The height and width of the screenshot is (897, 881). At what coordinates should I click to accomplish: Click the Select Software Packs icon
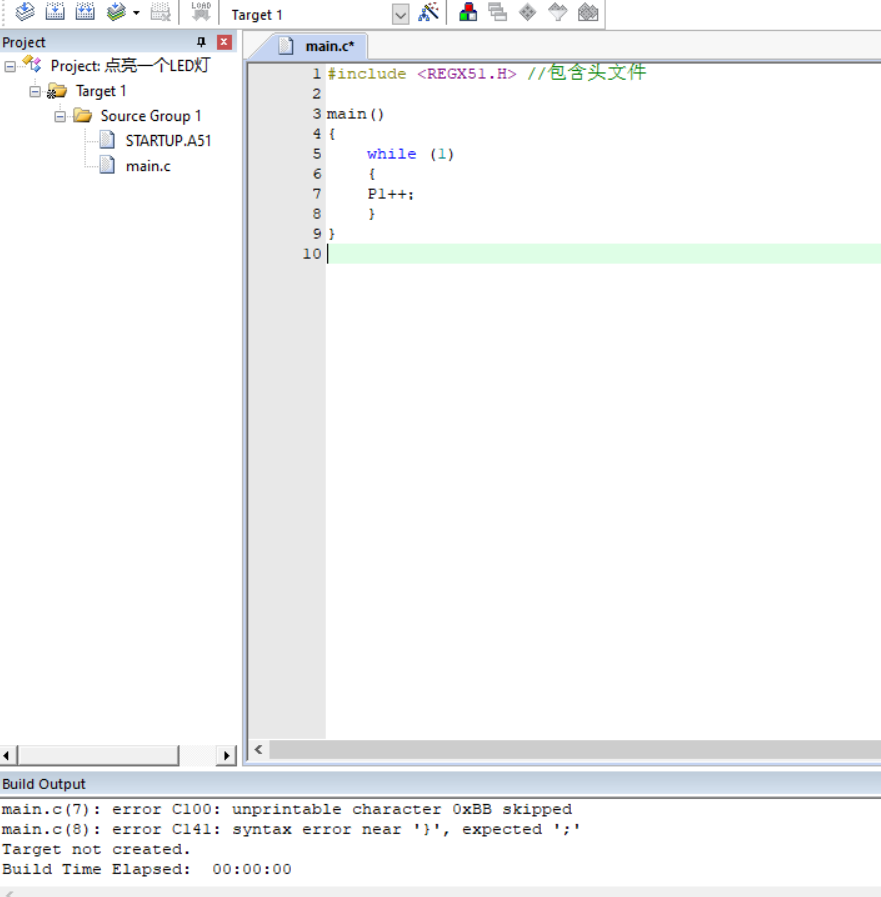pos(558,12)
